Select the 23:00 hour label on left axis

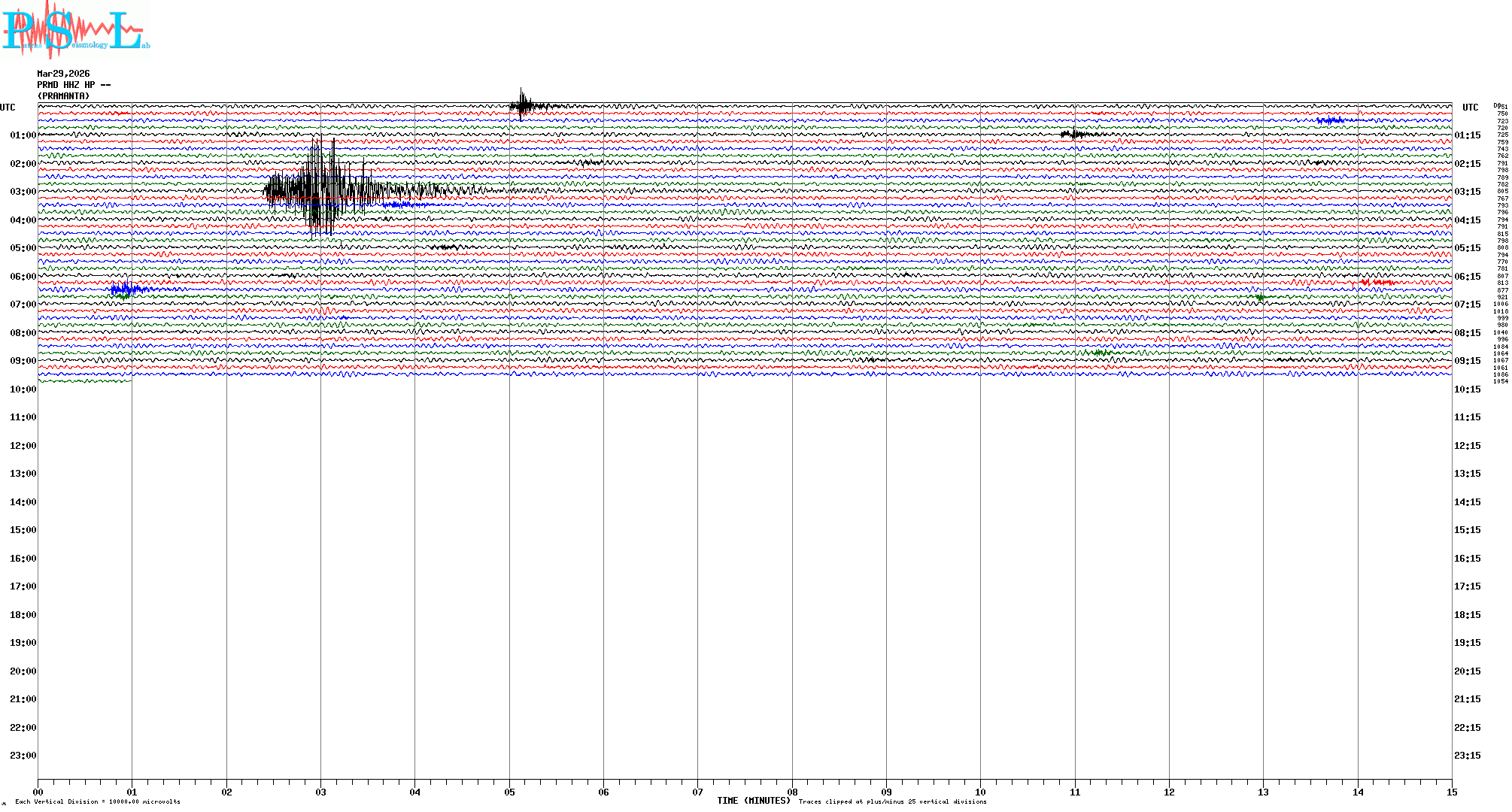(x=23, y=756)
